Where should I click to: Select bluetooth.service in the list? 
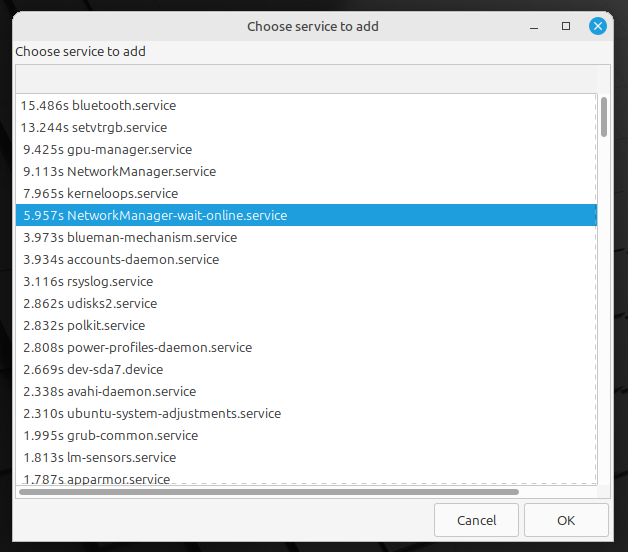pos(306,105)
